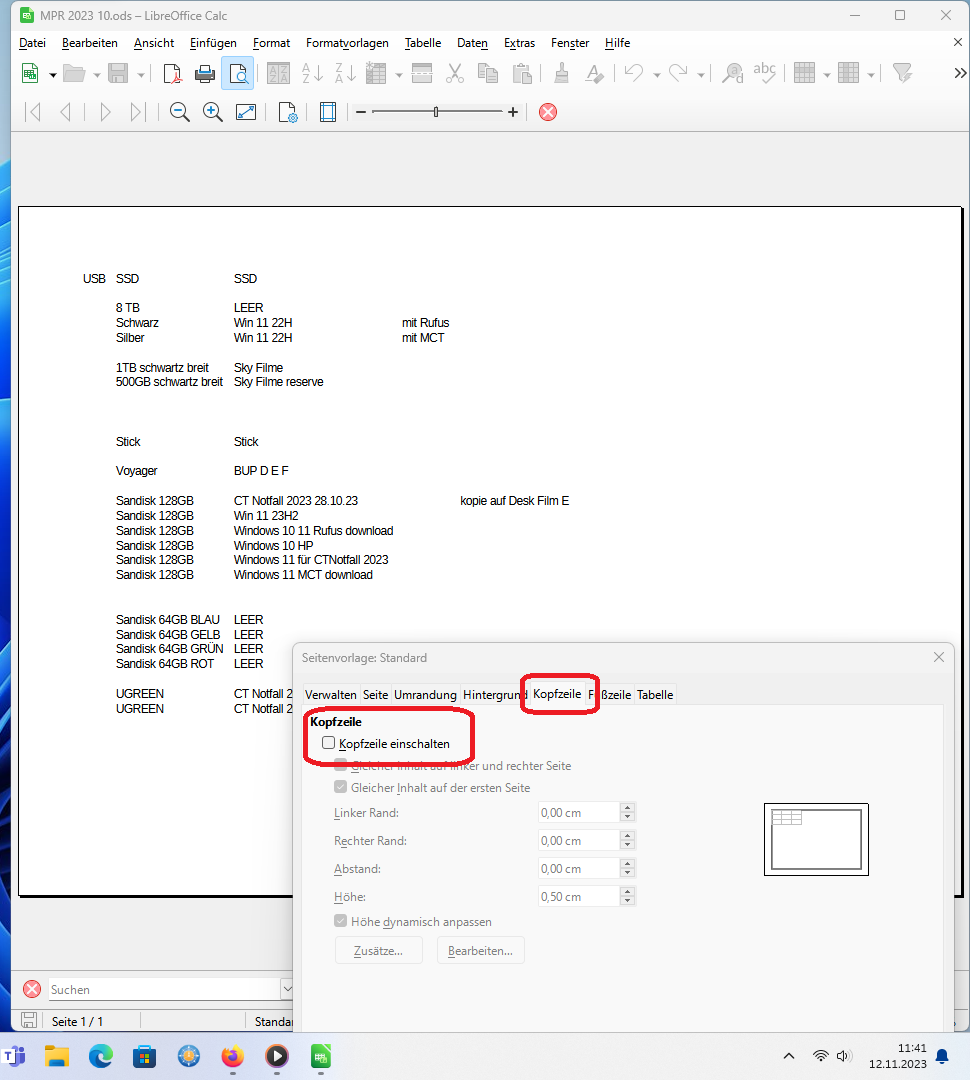This screenshot has width=970, height=1080.
Task: Click the Clone Formatting brush icon
Action: tap(561, 73)
